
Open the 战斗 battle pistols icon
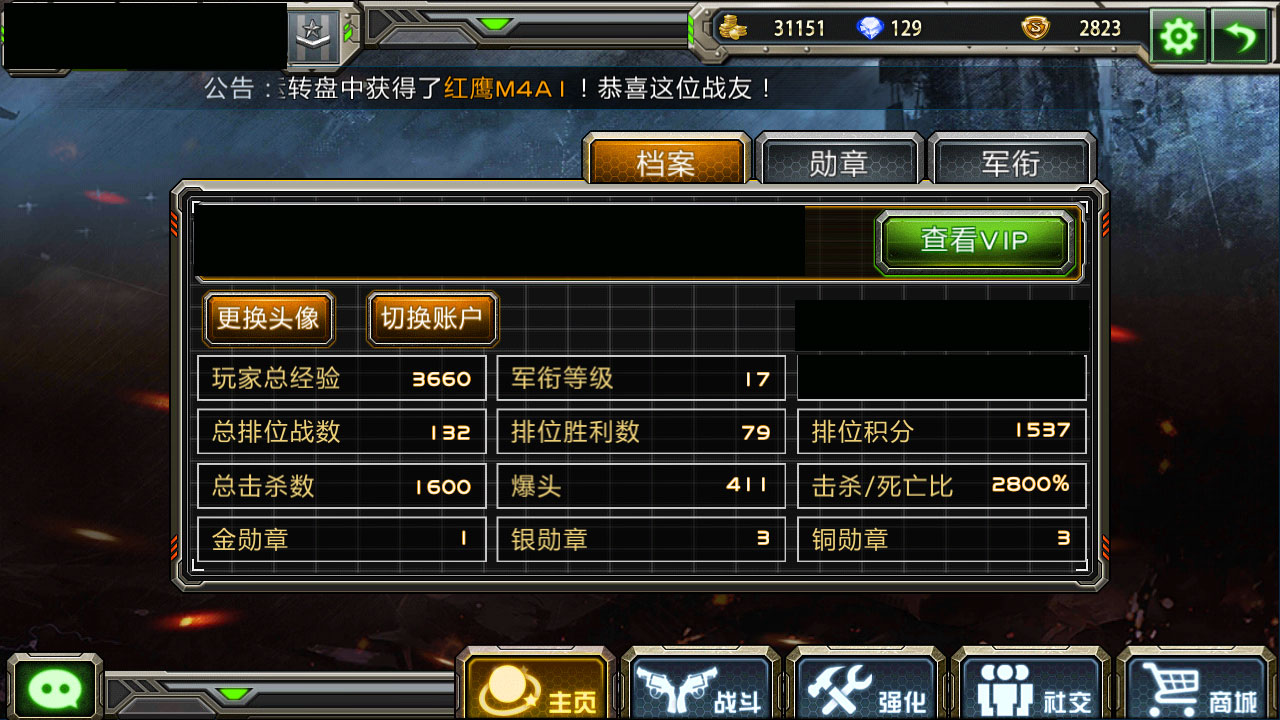(699, 686)
